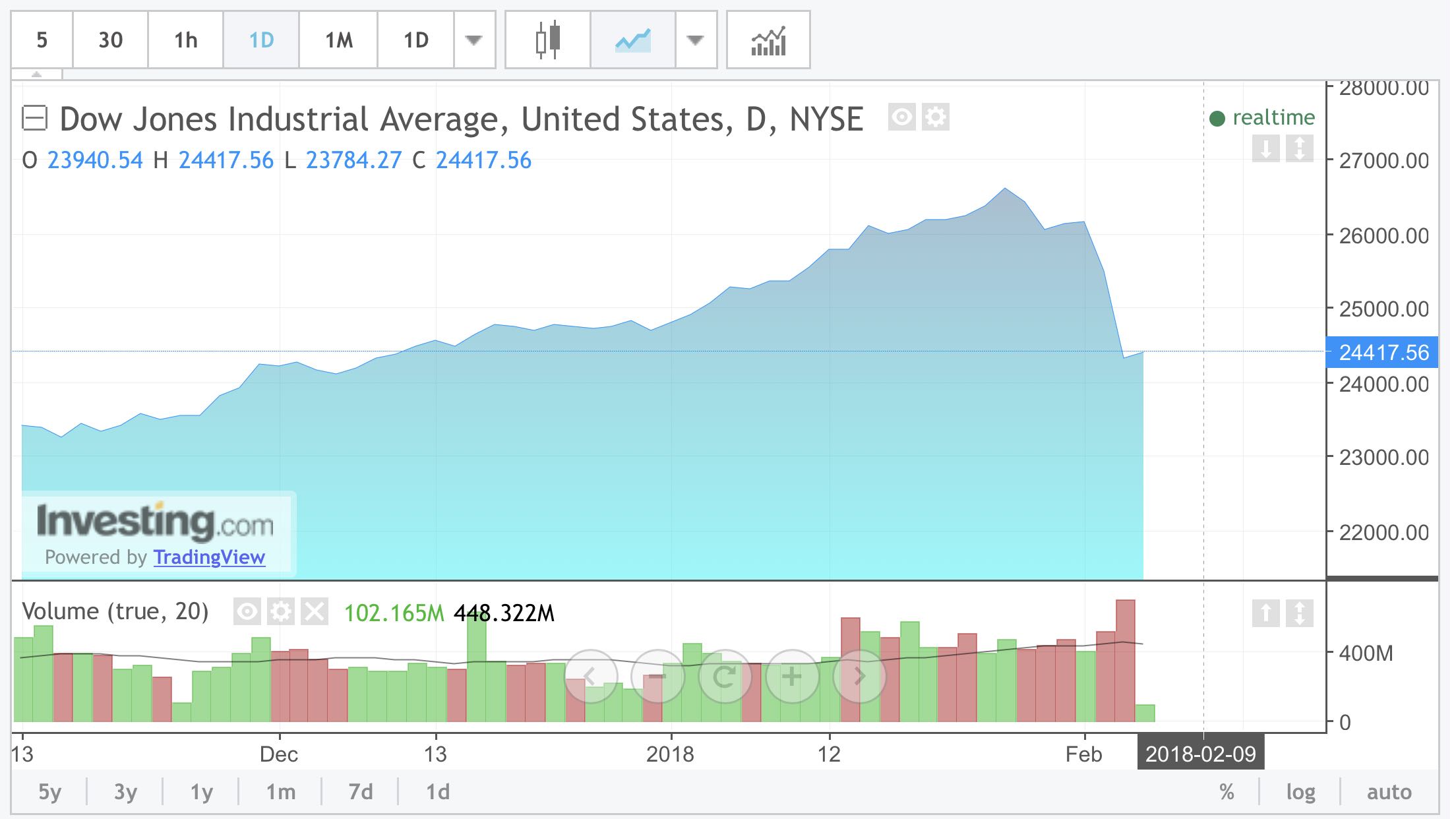Viewport: 1456px width, 819px height.
Task: Toggle Dow Jones series visibility eye
Action: (x=901, y=117)
